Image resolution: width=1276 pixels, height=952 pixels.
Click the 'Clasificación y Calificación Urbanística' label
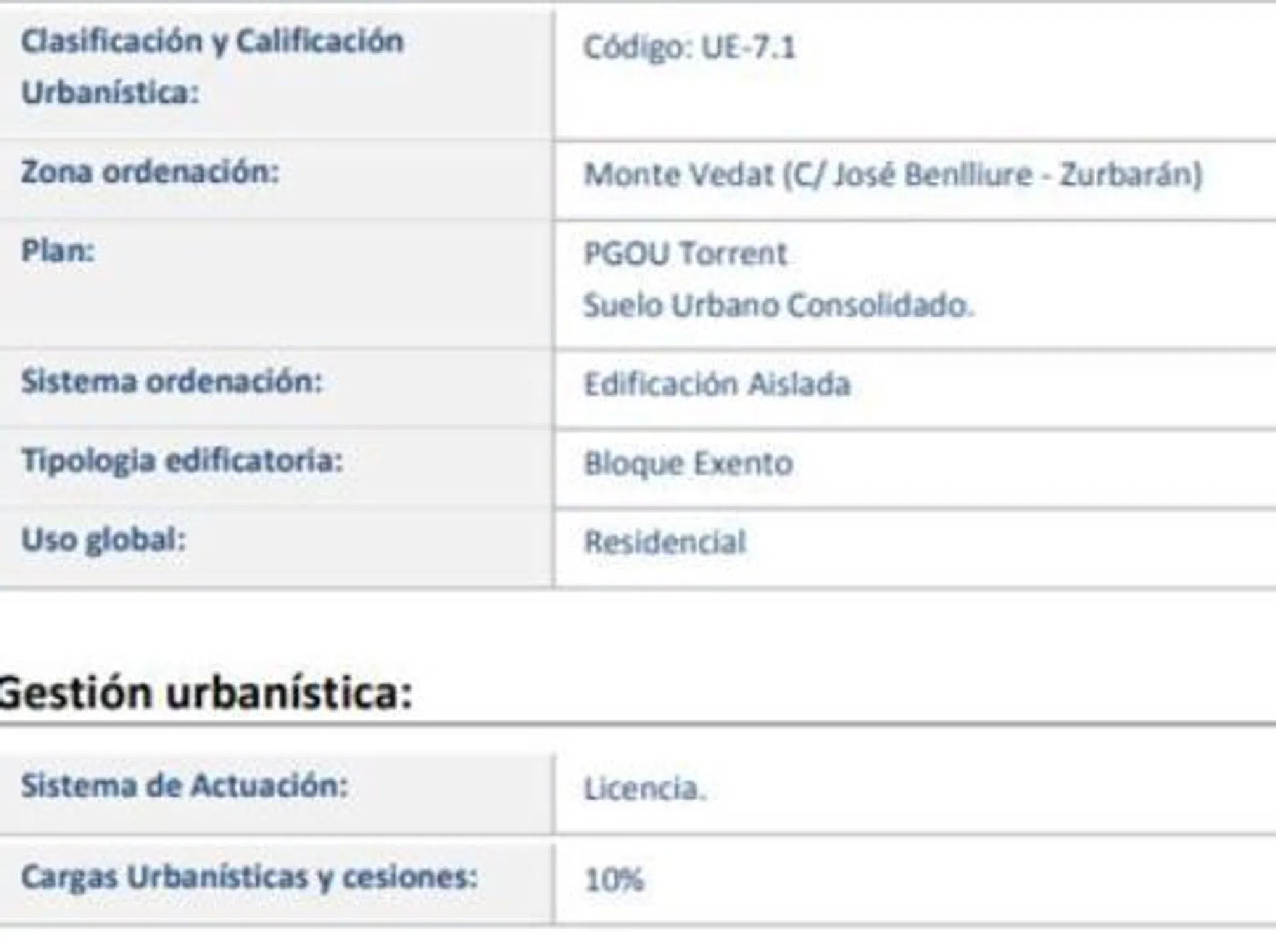pos(212,66)
